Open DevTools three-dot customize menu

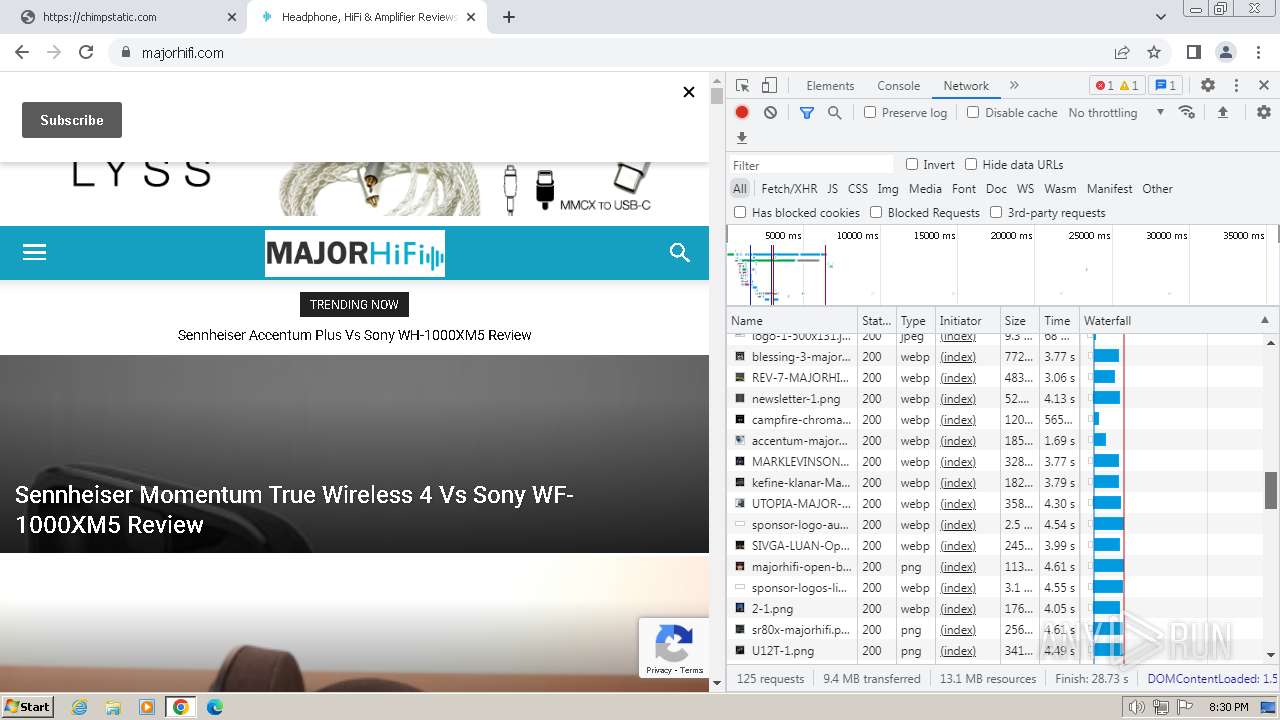(1236, 86)
